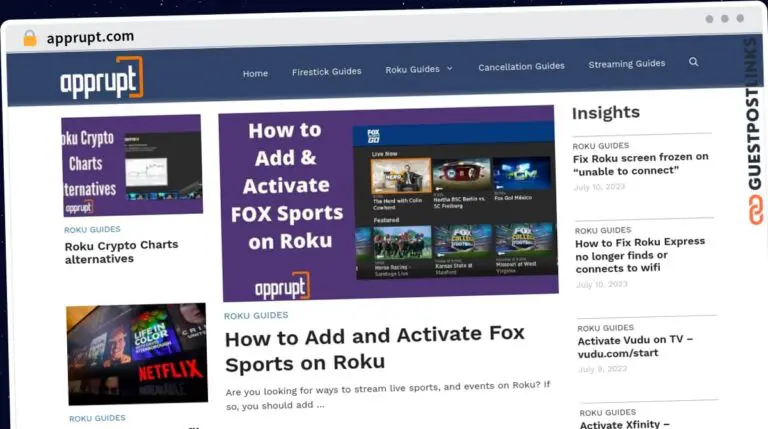The width and height of the screenshot is (768, 429).
Task: Click the padlock icon beside the URL
Action: click(x=30, y=38)
